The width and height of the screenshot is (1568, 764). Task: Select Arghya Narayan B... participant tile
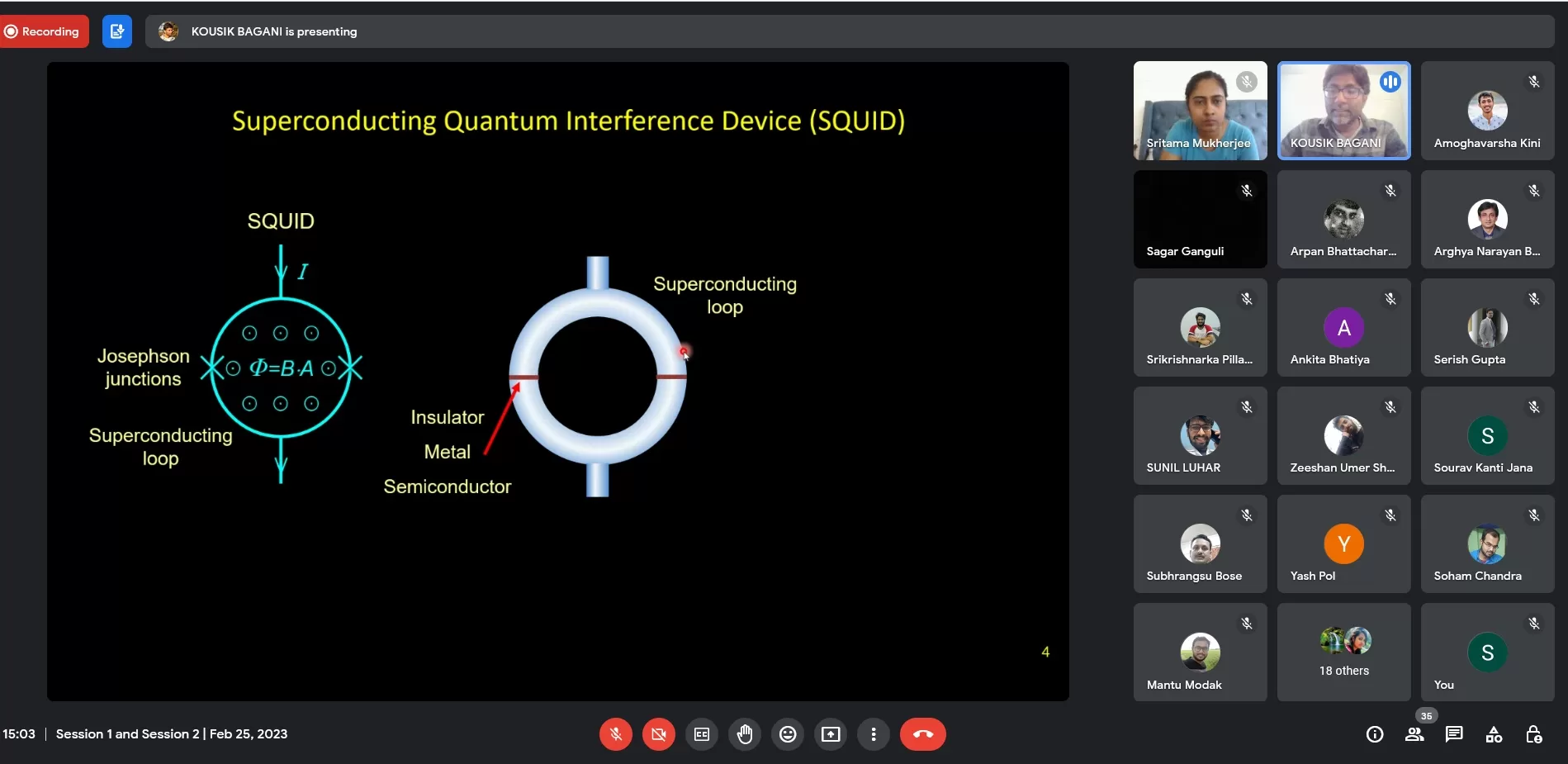click(x=1488, y=219)
